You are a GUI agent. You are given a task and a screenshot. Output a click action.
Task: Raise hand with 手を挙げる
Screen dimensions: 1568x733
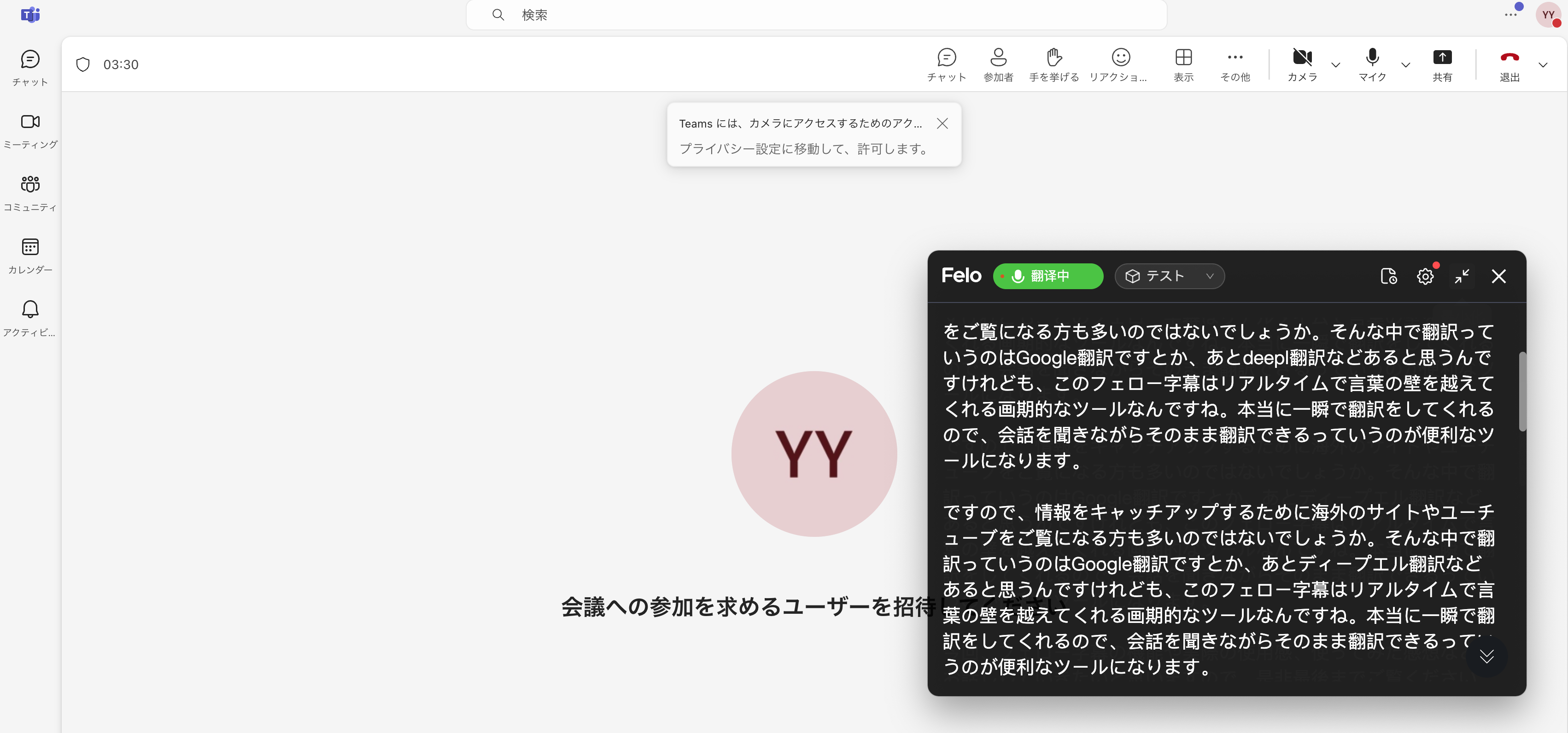1053,64
